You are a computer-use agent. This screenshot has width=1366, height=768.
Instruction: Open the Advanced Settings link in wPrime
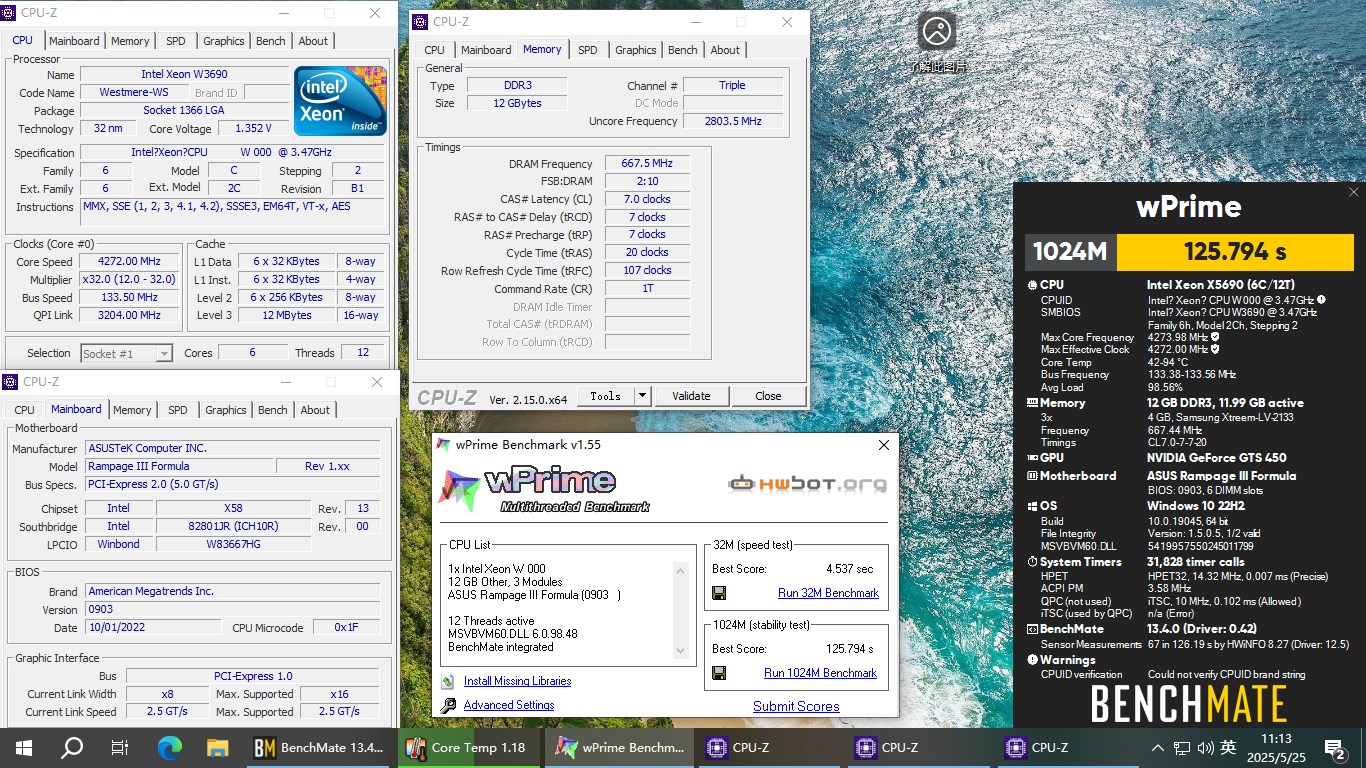click(509, 705)
